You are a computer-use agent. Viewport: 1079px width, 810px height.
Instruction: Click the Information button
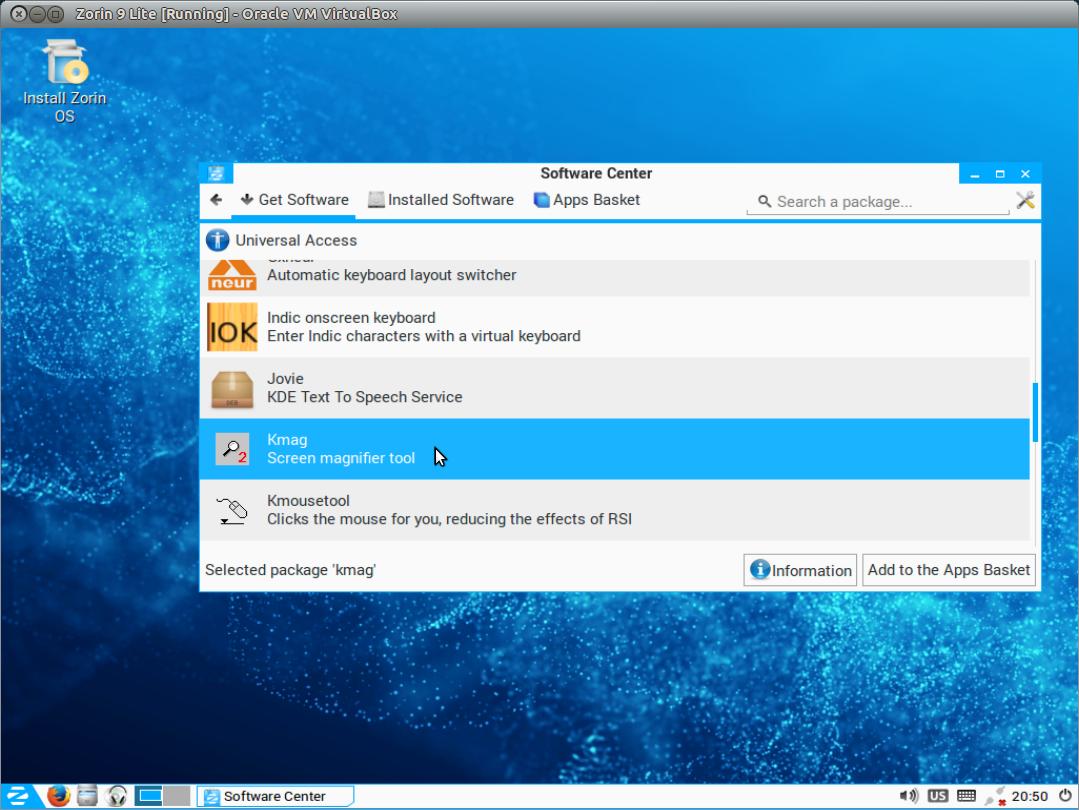click(x=800, y=570)
